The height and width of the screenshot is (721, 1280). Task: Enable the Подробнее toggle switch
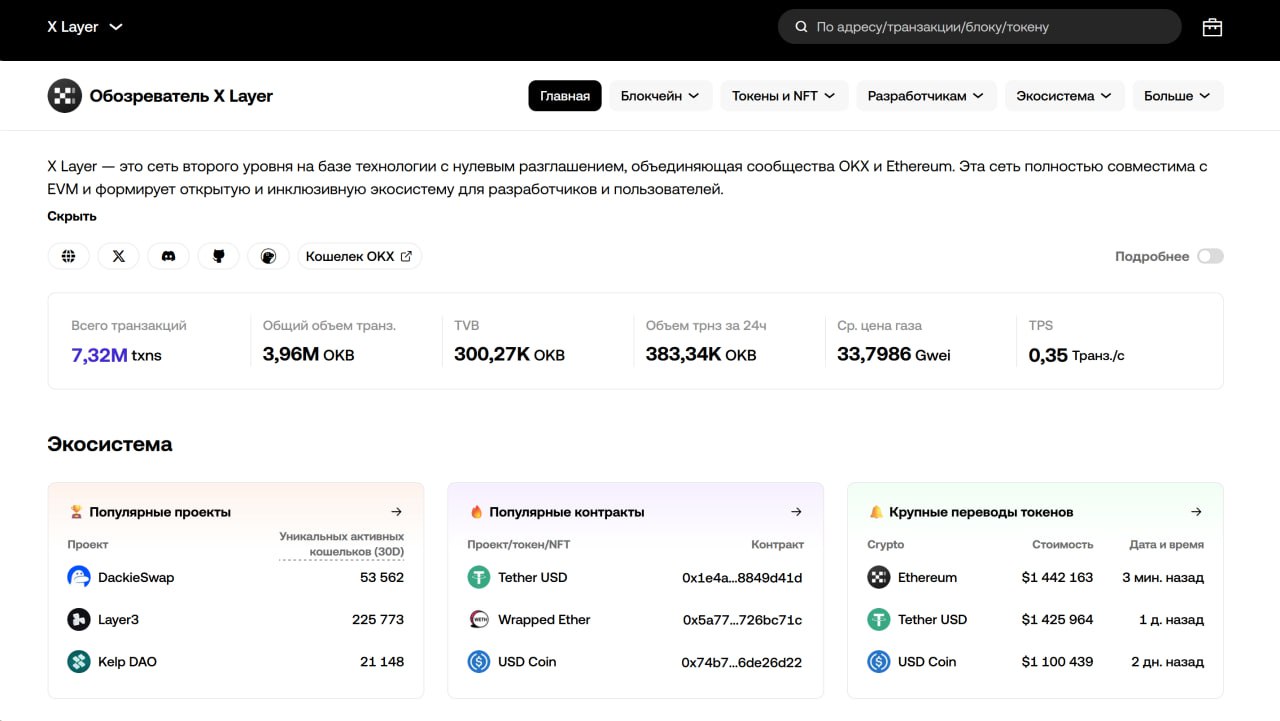pyautogui.click(x=1210, y=256)
